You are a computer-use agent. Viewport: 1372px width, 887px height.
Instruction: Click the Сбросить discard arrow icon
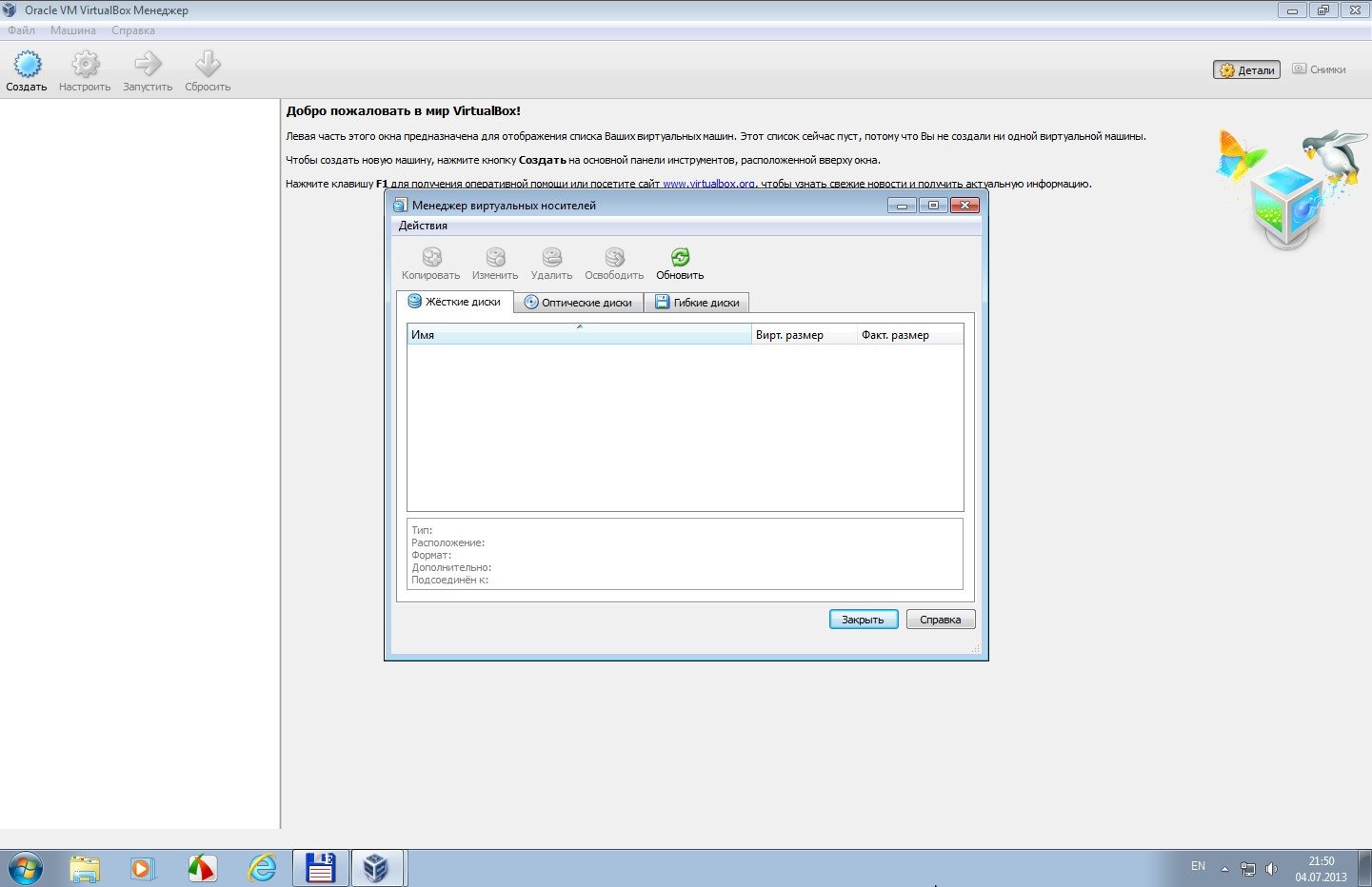coord(208,64)
